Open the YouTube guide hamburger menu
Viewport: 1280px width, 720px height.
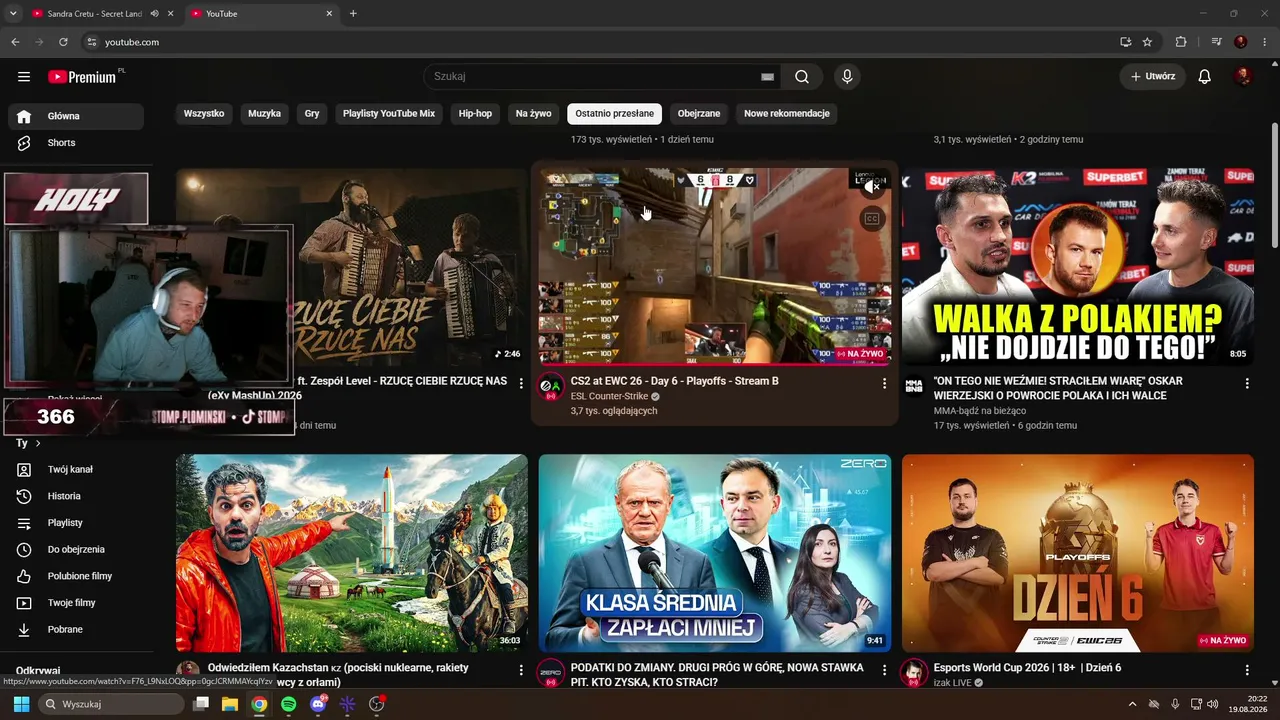[x=24, y=77]
